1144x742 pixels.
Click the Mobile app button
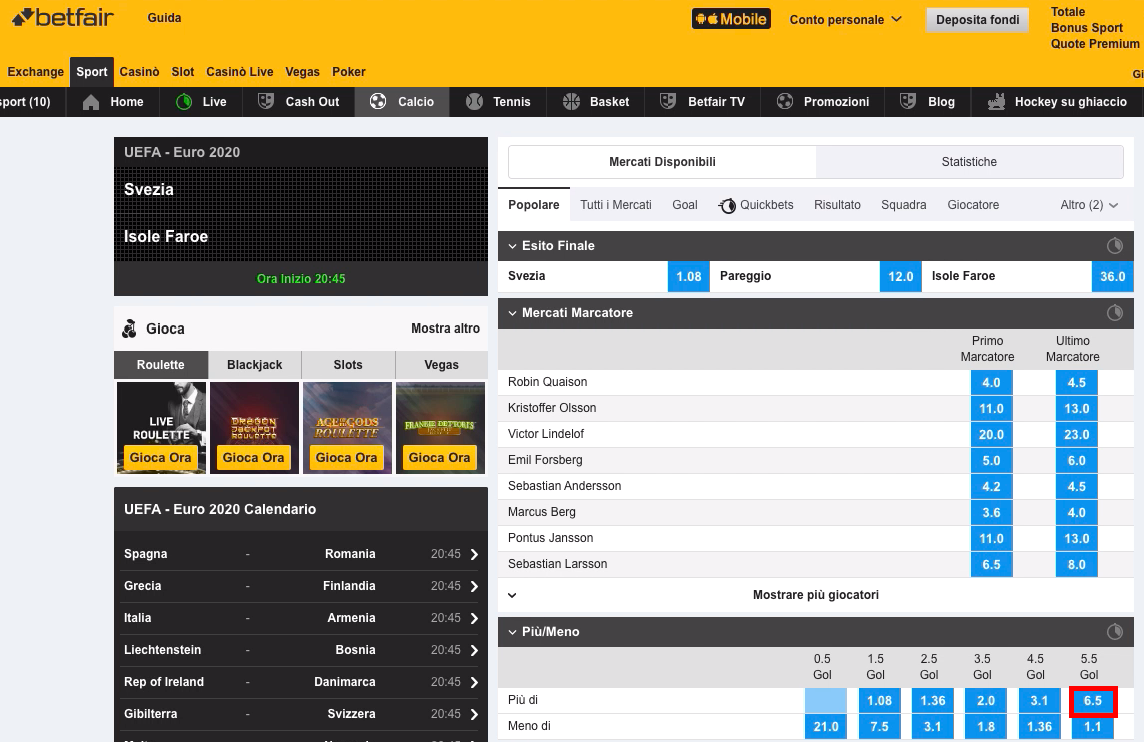coord(731,19)
